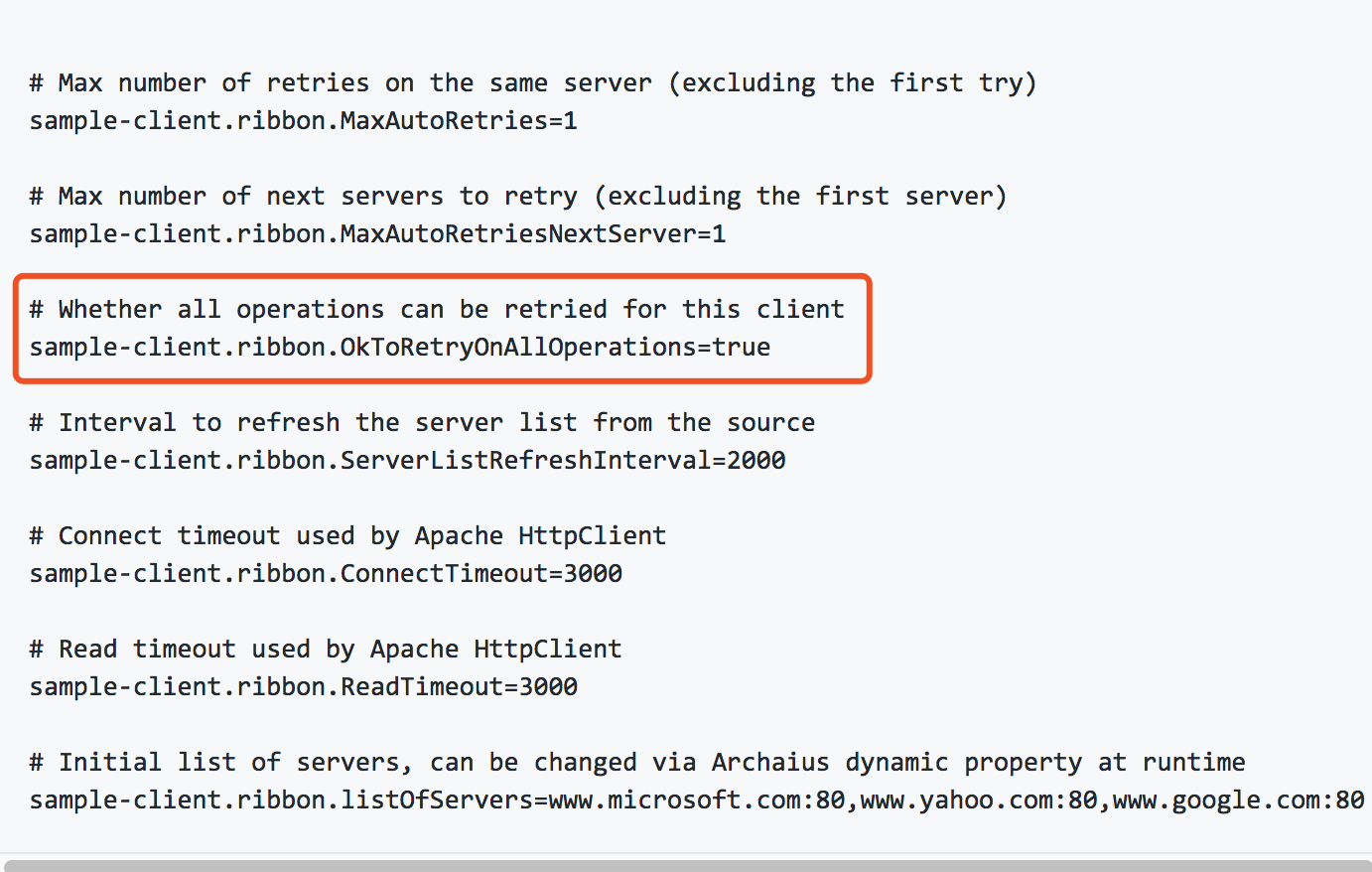Viewport: 1372px width, 872px height.
Task: Click the MaxAutoRetriesNextServer=1 property line
Action: [x=377, y=234]
